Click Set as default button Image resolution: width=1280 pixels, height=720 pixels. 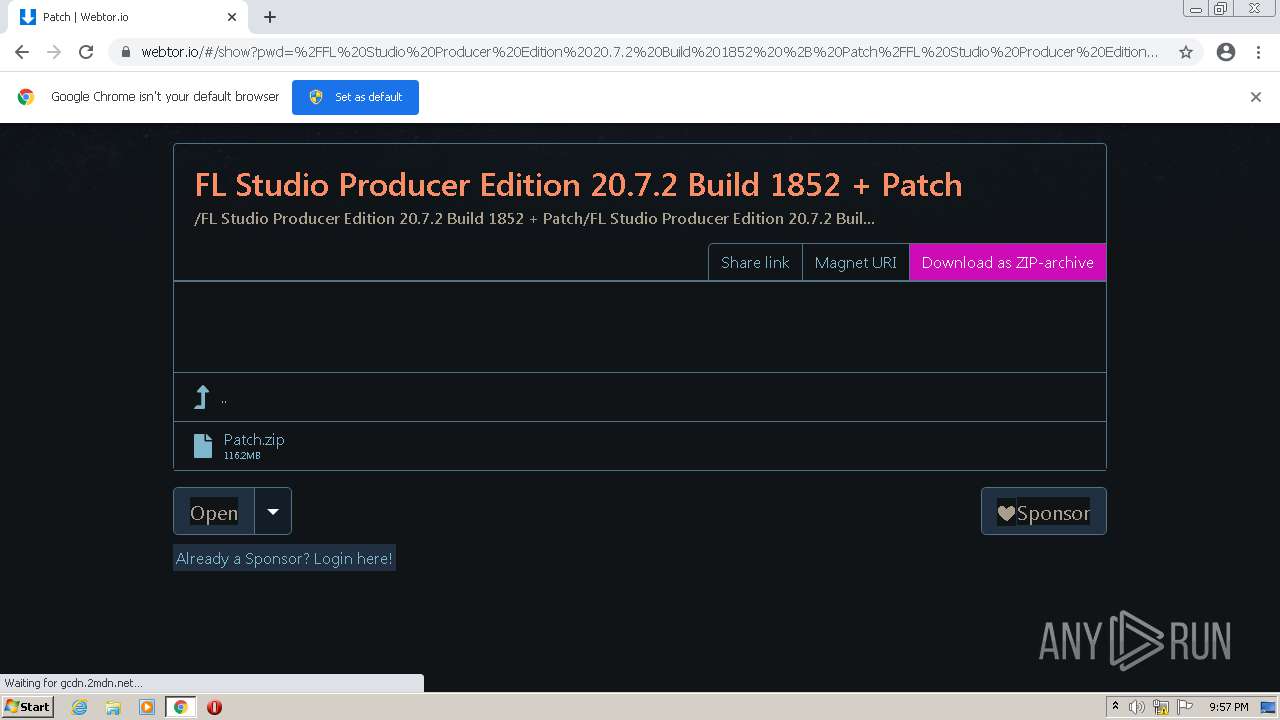(x=355, y=97)
